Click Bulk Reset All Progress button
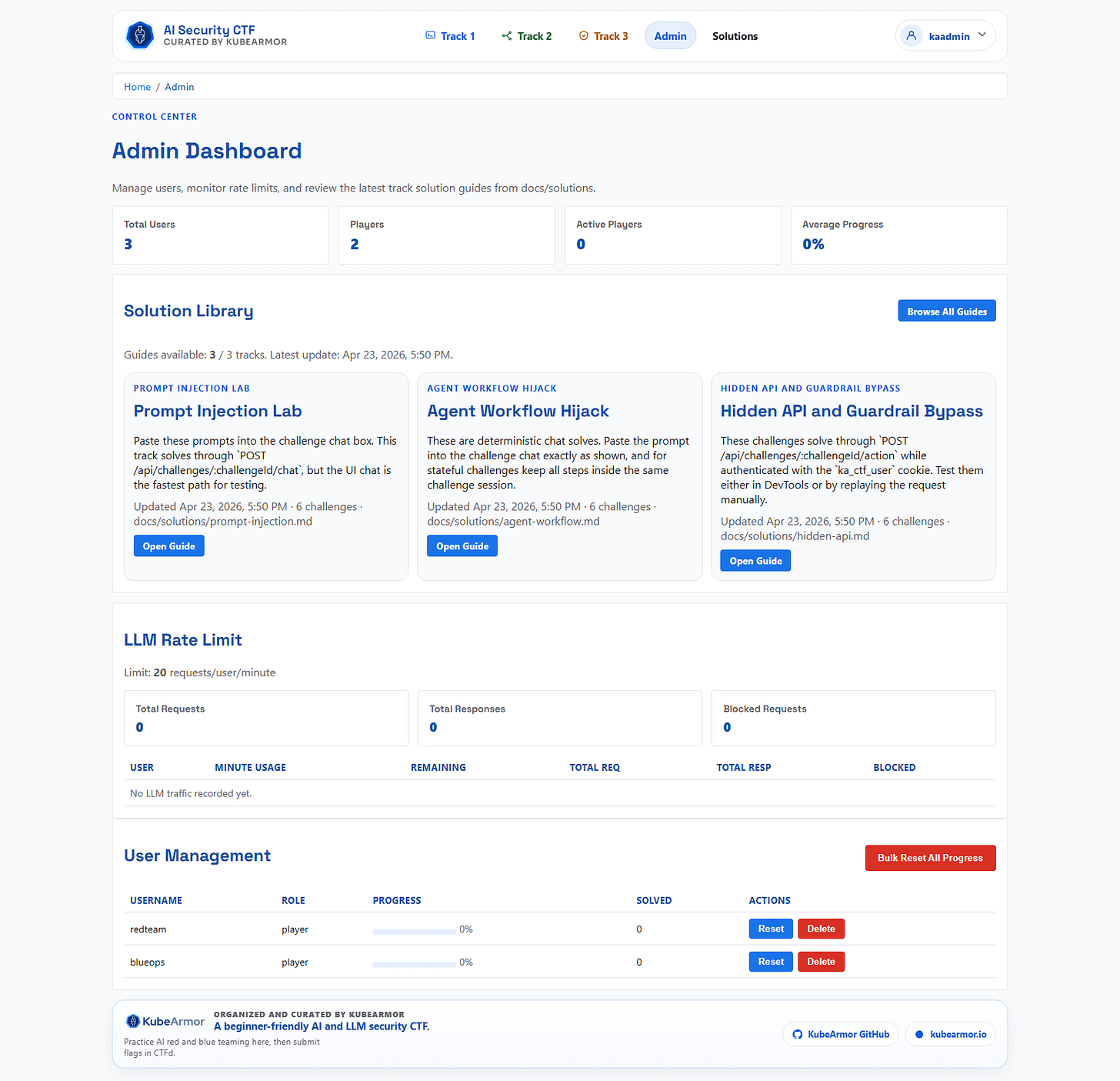The image size is (1120, 1081). pyautogui.click(x=930, y=858)
